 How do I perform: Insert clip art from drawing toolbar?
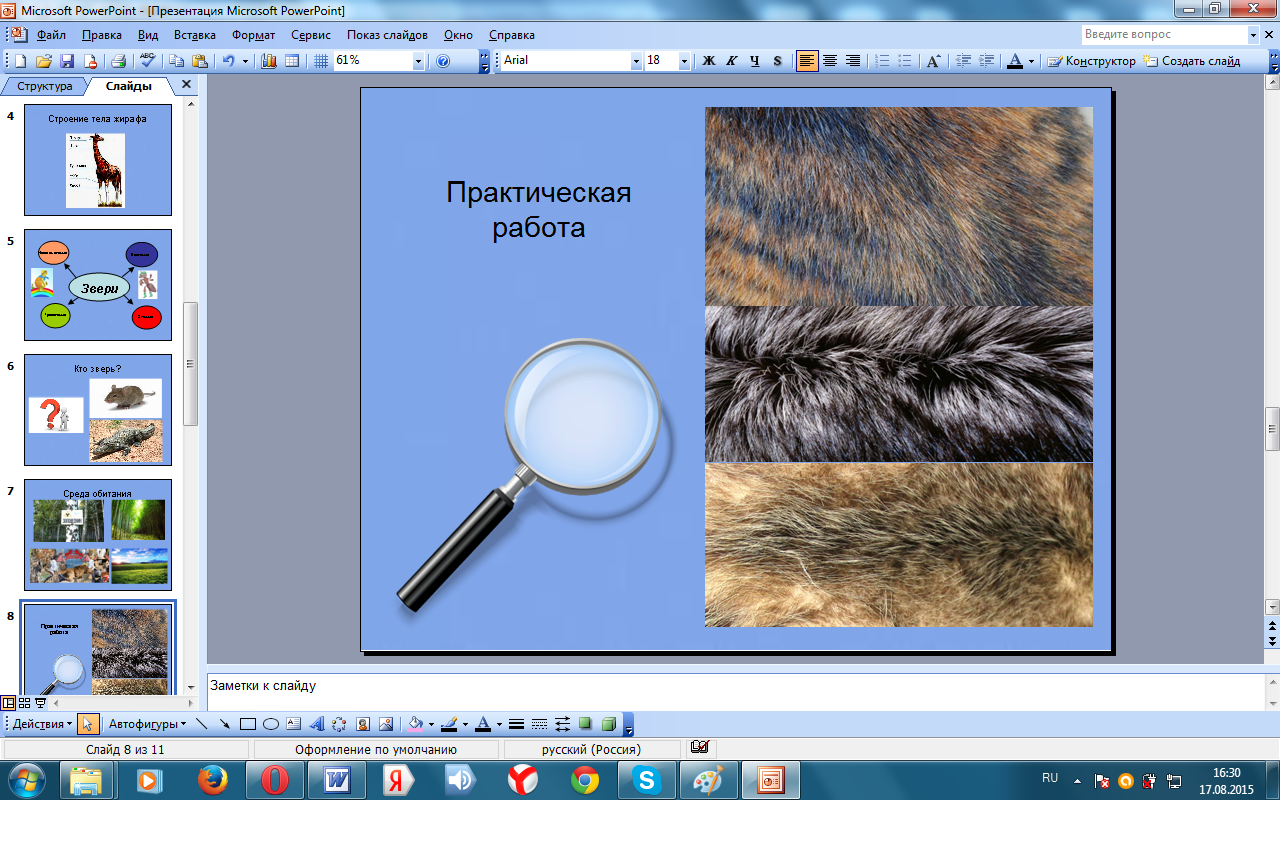tap(363, 724)
